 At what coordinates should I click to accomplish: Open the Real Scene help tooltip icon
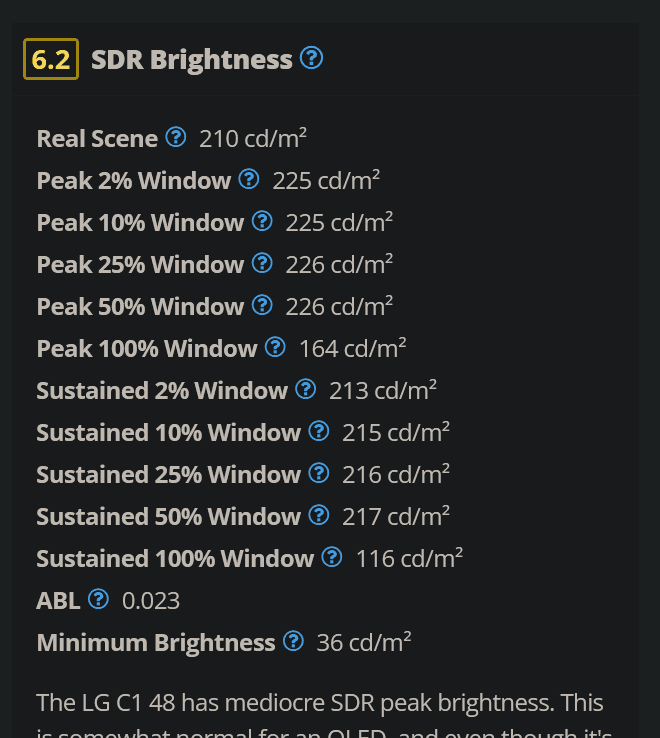[x=176, y=137]
